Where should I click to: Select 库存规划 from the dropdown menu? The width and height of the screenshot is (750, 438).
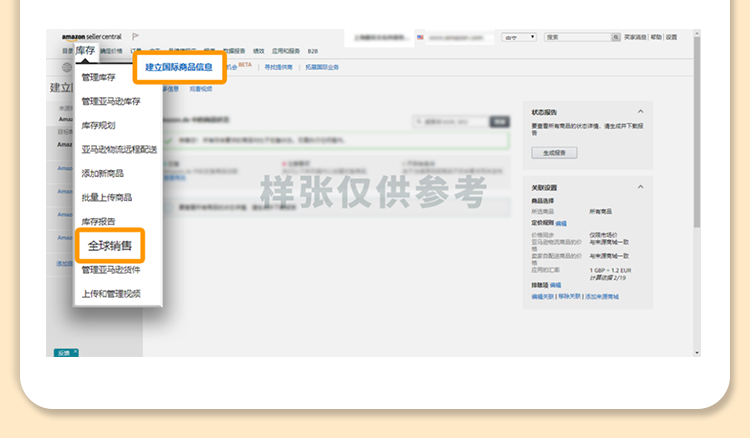click(x=98, y=125)
